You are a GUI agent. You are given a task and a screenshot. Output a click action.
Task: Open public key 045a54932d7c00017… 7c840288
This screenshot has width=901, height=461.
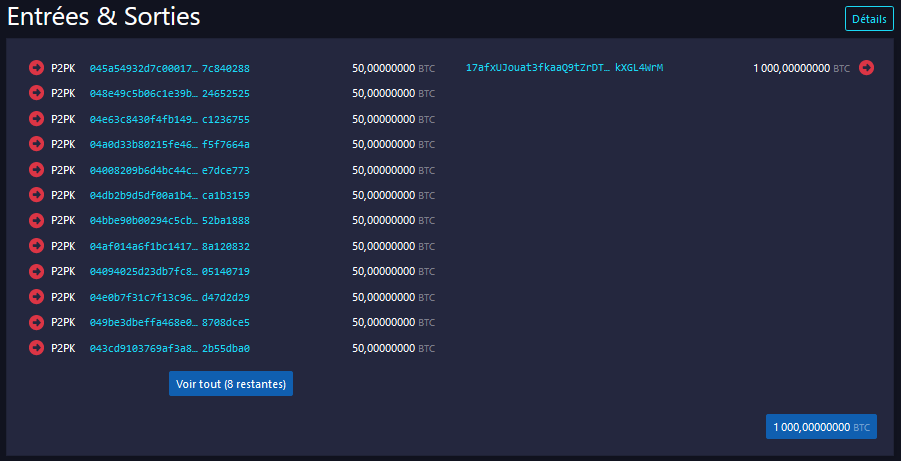point(170,68)
